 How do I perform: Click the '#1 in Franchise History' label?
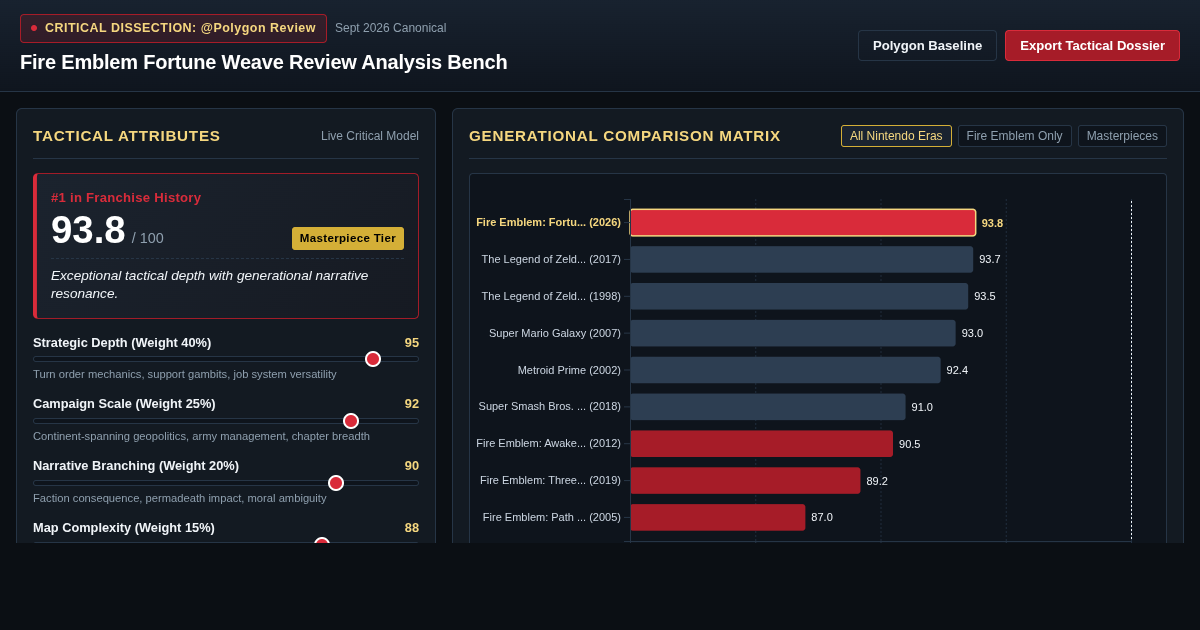[x=126, y=198]
